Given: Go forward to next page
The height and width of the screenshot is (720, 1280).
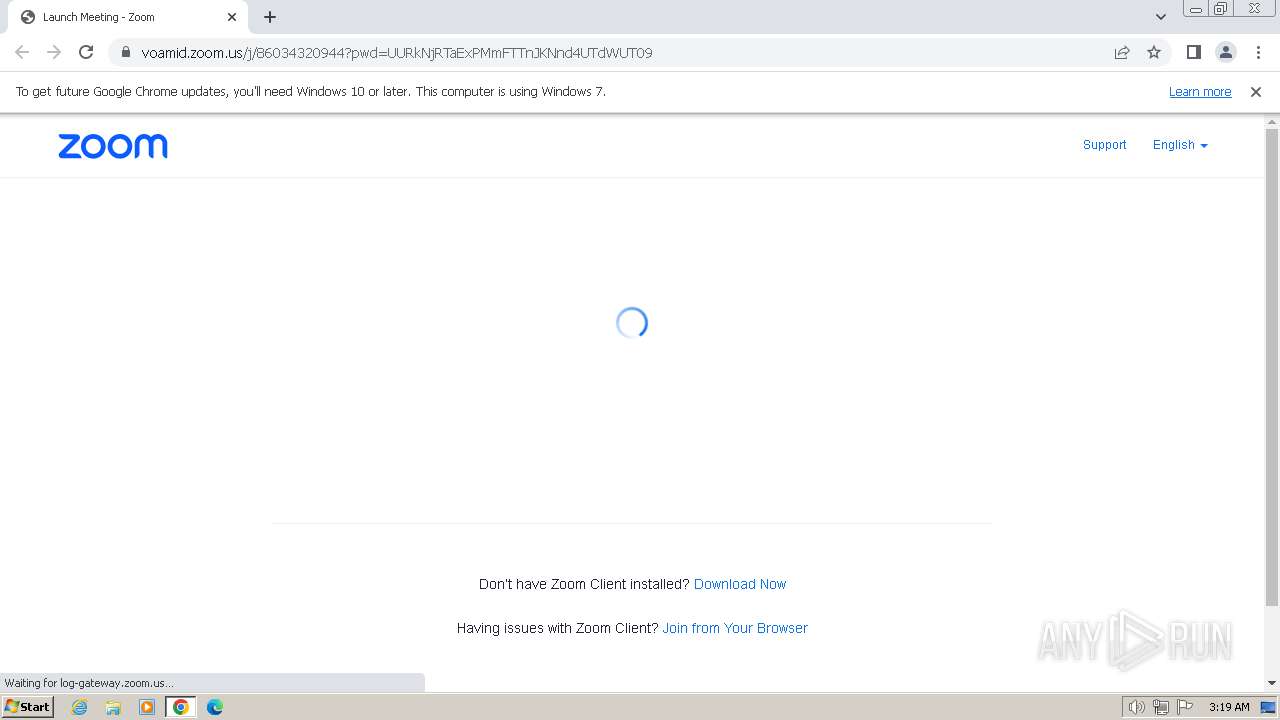Looking at the screenshot, I should click(x=54, y=52).
